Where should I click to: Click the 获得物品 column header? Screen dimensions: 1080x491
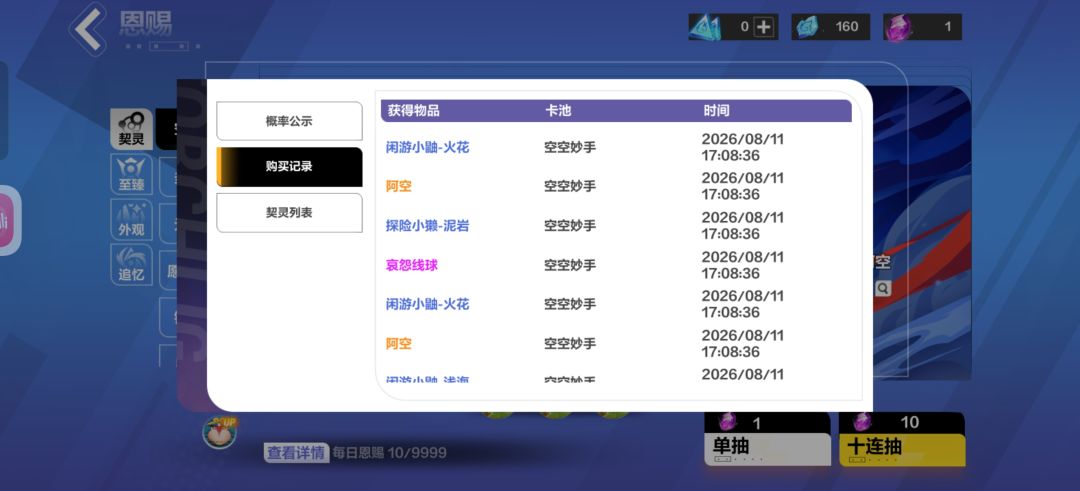pyautogui.click(x=413, y=111)
